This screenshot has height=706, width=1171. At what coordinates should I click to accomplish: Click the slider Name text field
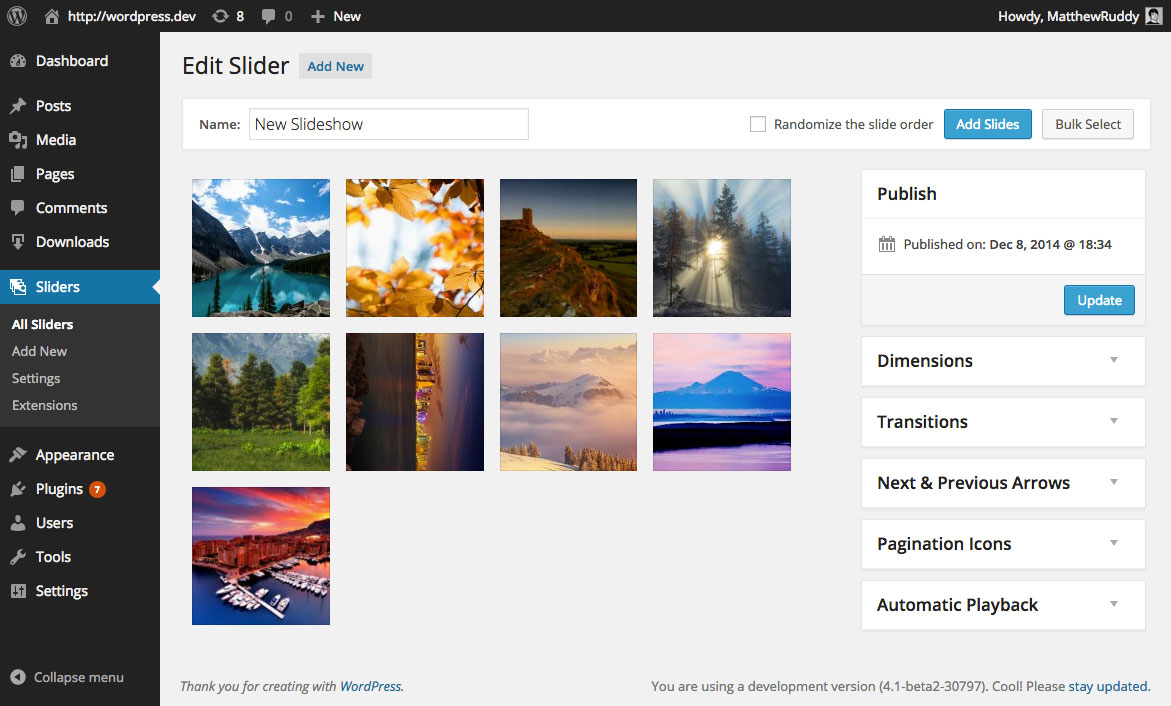pyautogui.click(x=388, y=124)
